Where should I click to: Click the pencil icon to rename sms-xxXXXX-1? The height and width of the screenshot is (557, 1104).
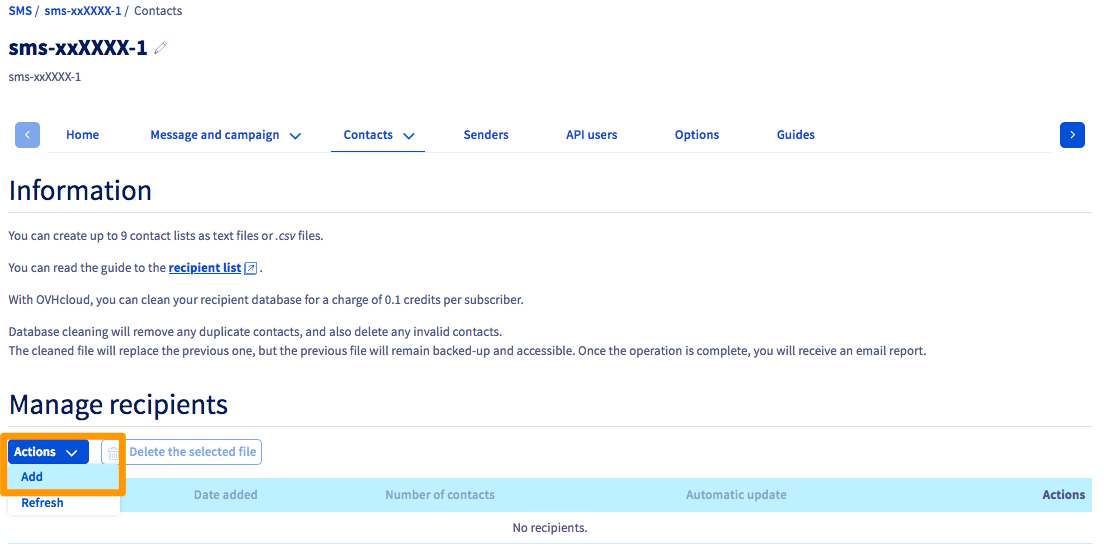pos(161,48)
